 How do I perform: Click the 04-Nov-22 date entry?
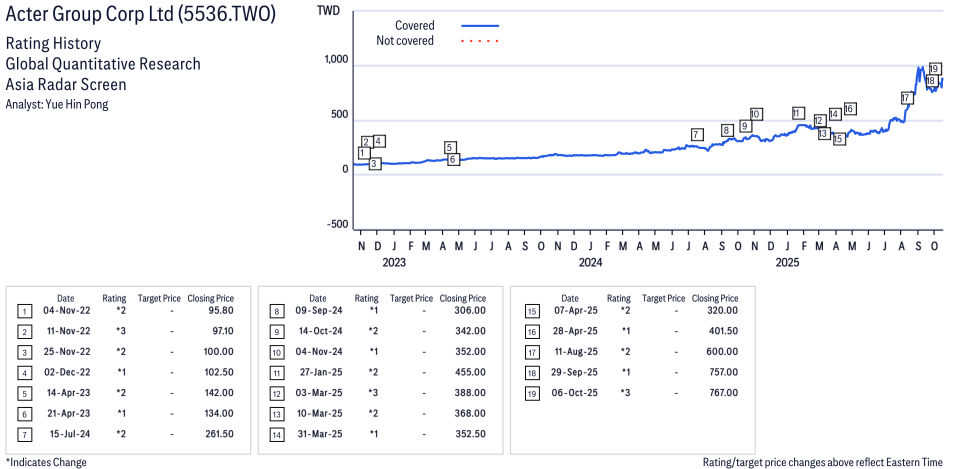click(x=65, y=312)
